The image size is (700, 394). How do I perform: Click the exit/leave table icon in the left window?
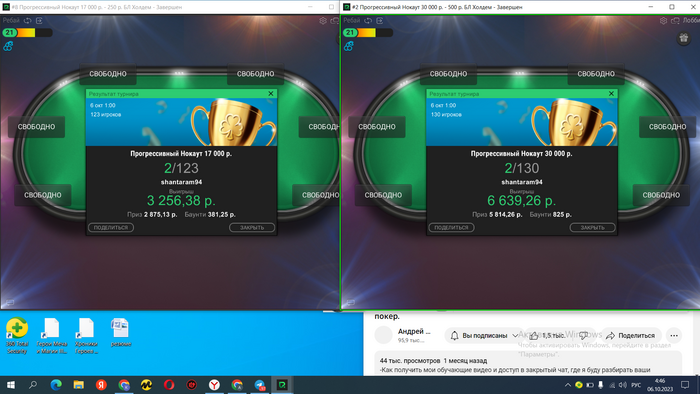pos(39,21)
